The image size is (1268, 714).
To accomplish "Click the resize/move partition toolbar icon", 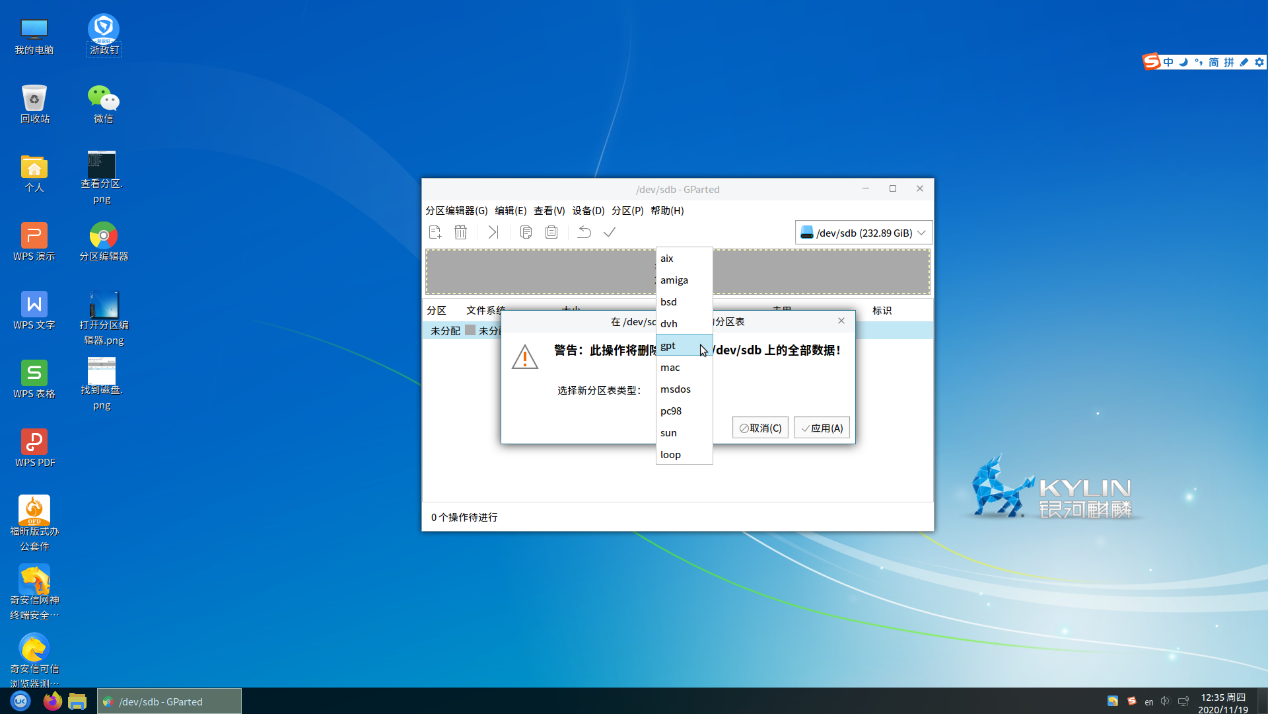I will coord(493,232).
